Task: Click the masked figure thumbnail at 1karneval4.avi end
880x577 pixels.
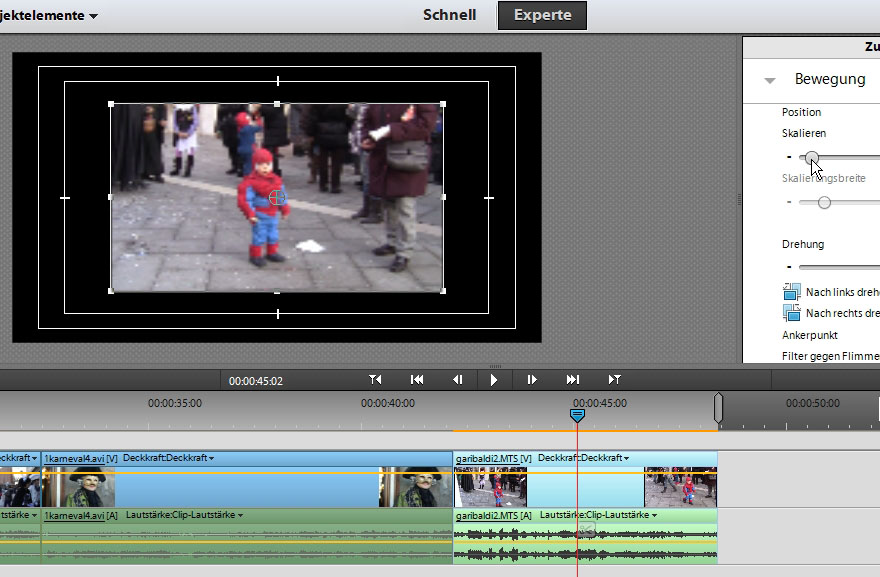Action: point(416,487)
